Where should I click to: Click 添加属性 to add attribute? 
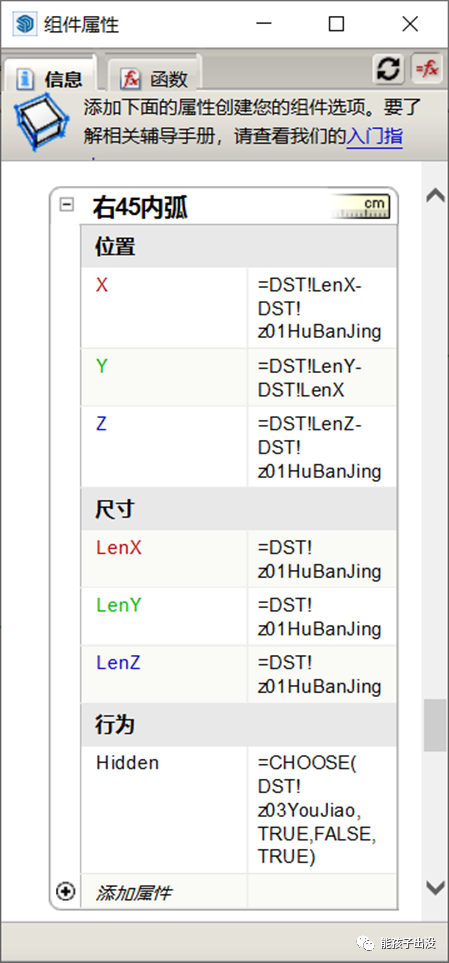click(133, 893)
